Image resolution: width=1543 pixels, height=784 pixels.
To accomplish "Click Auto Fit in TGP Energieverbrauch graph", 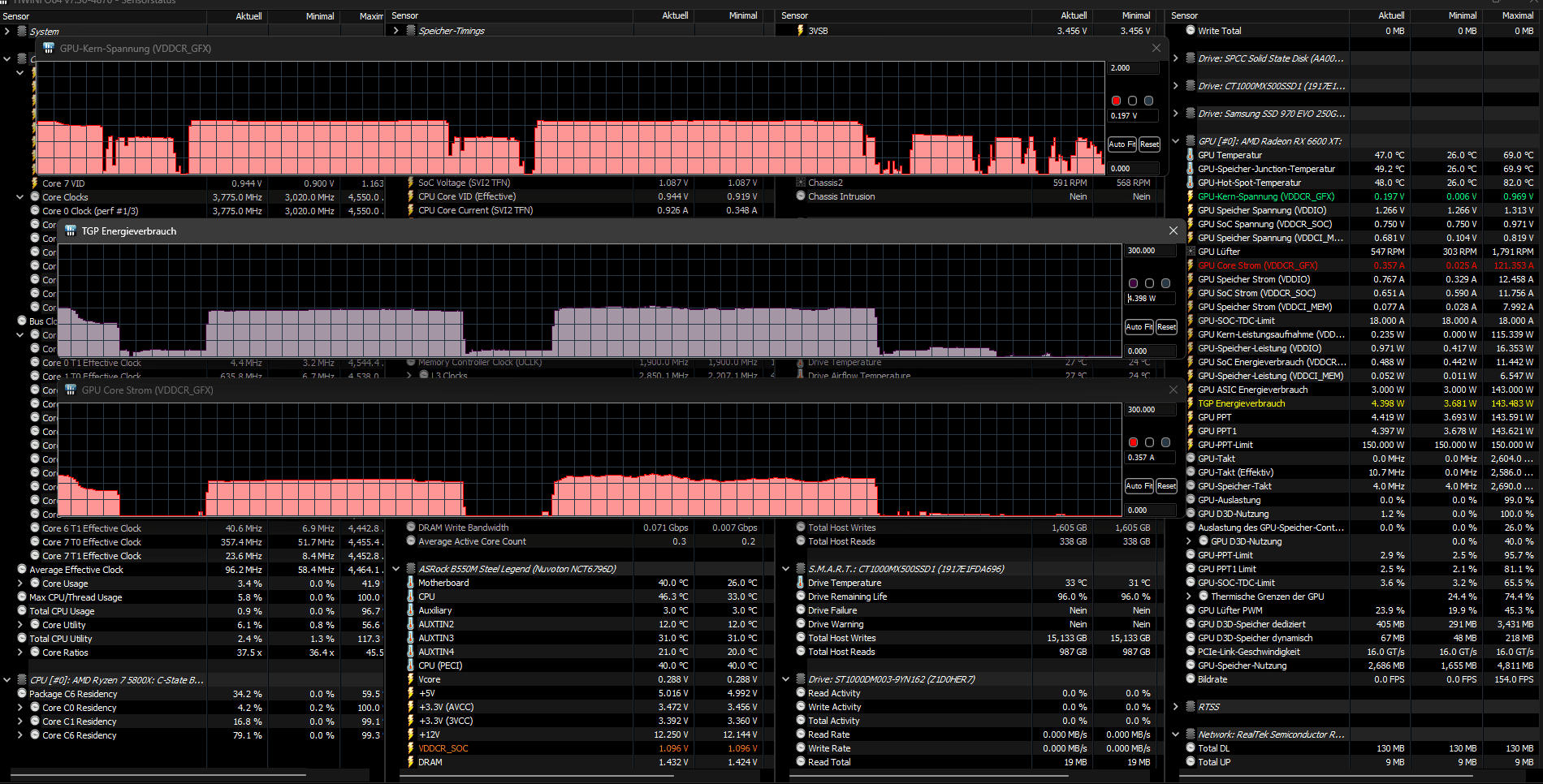I will (x=1139, y=327).
